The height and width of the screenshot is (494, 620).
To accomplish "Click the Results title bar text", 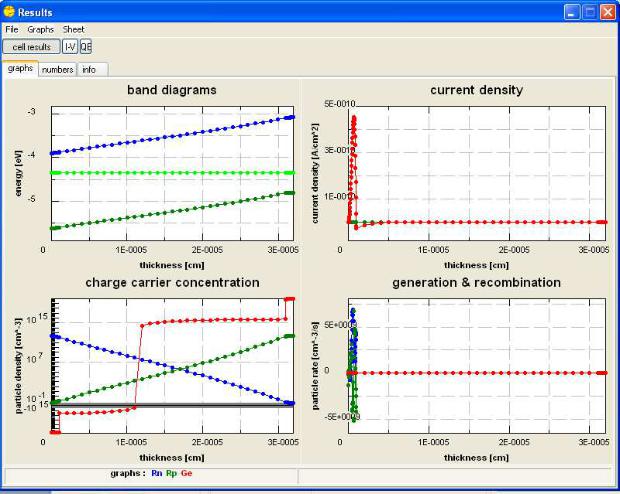I will coord(35,12).
